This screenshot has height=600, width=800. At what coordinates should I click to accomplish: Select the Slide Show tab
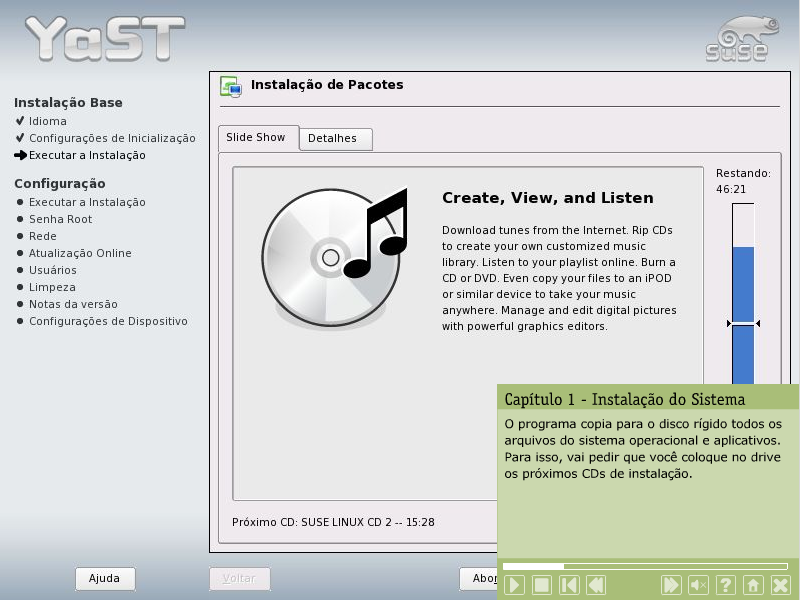tap(255, 138)
